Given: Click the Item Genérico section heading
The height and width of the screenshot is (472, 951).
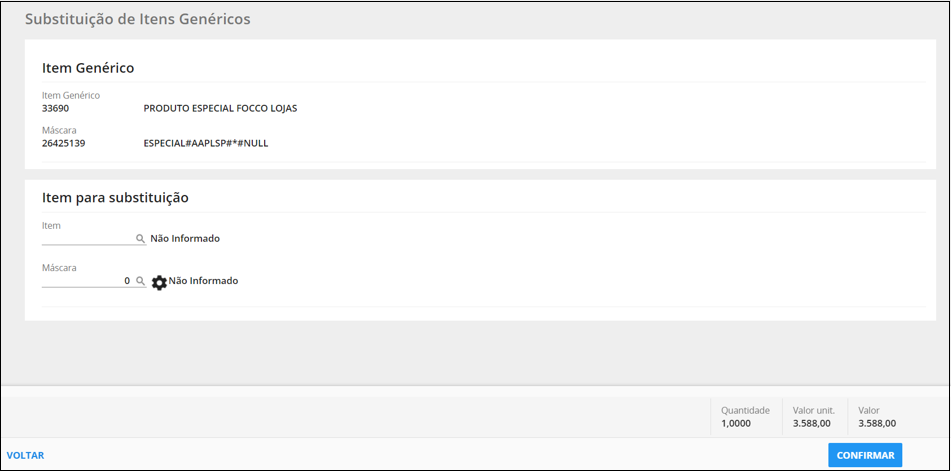Looking at the screenshot, I should [88, 68].
